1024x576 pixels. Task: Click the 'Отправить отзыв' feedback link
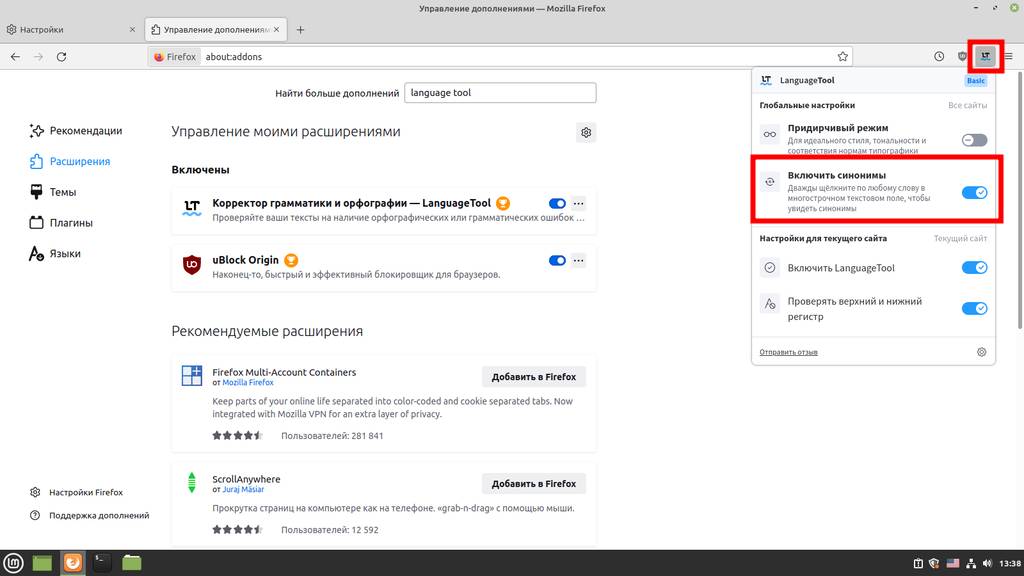click(x=788, y=352)
